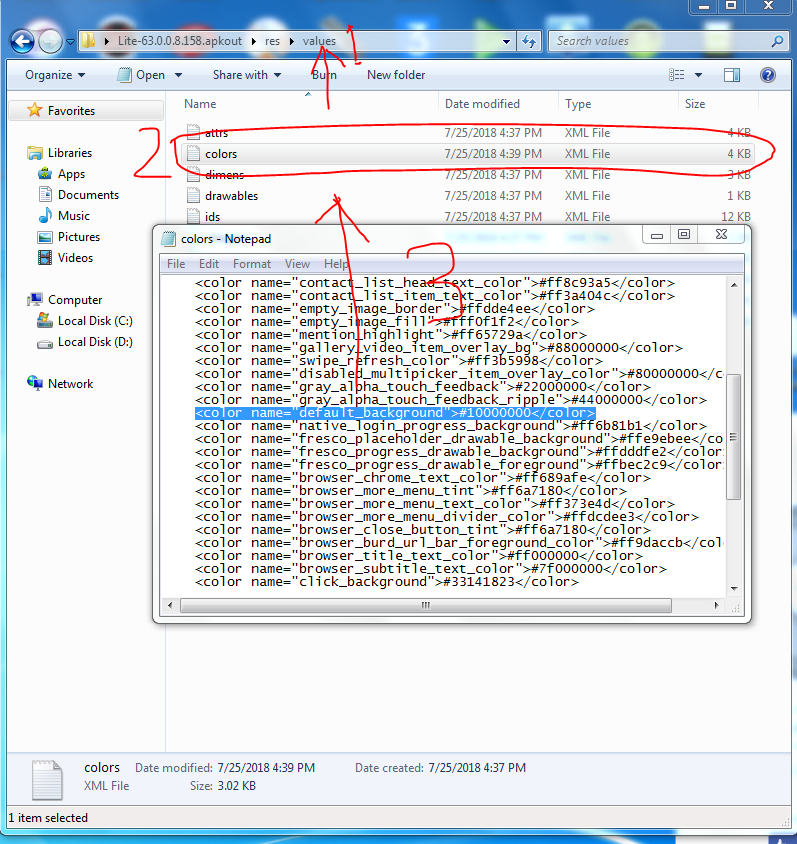The width and height of the screenshot is (797, 844).
Task: Open the Notepad File menu
Action: click(176, 264)
